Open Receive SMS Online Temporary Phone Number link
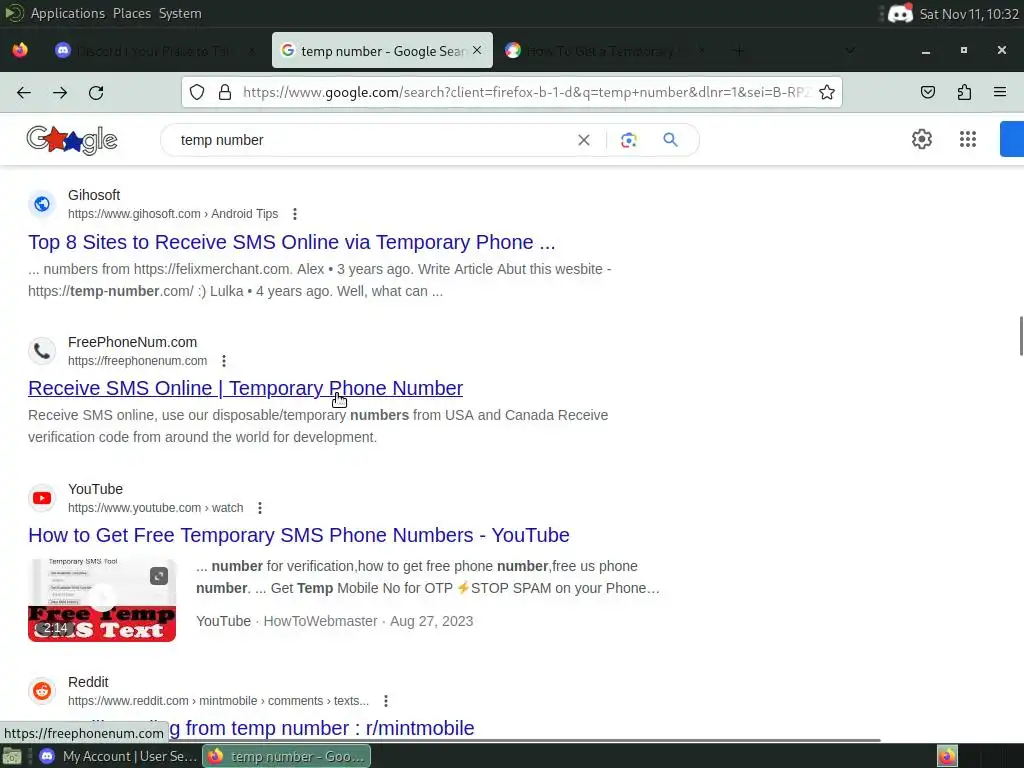 pyautogui.click(x=246, y=388)
